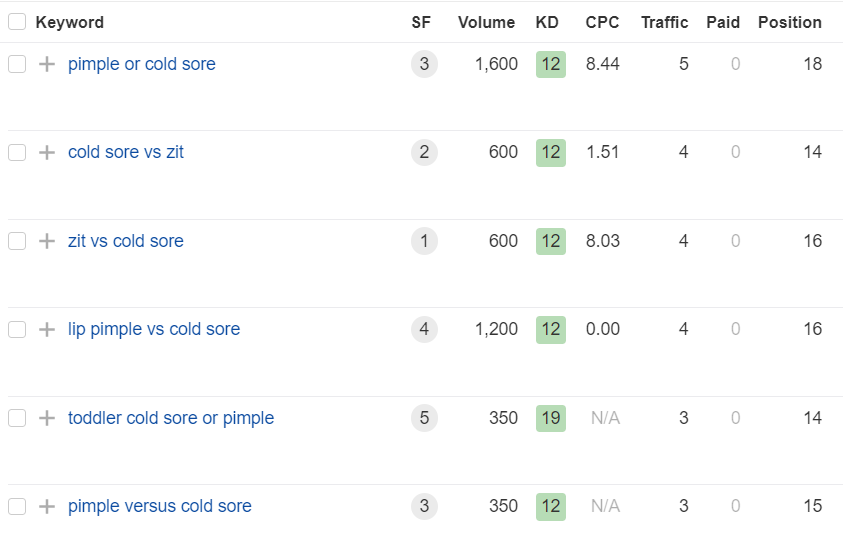This screenshot has width=843, height=547.
Task: Click plus icon for 'toddler cold sore or pimple'
Action: pos(46,418)
